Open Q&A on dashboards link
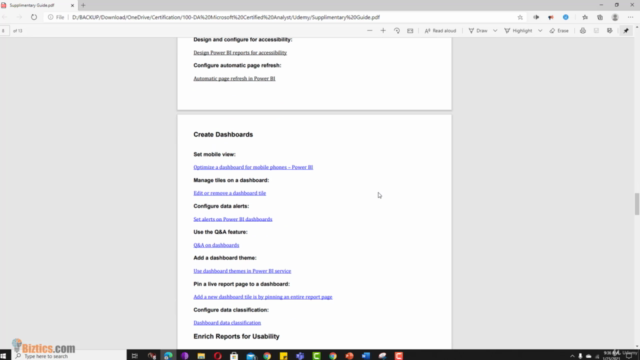Viewport: 640px width, 360px height. (216, 245)
